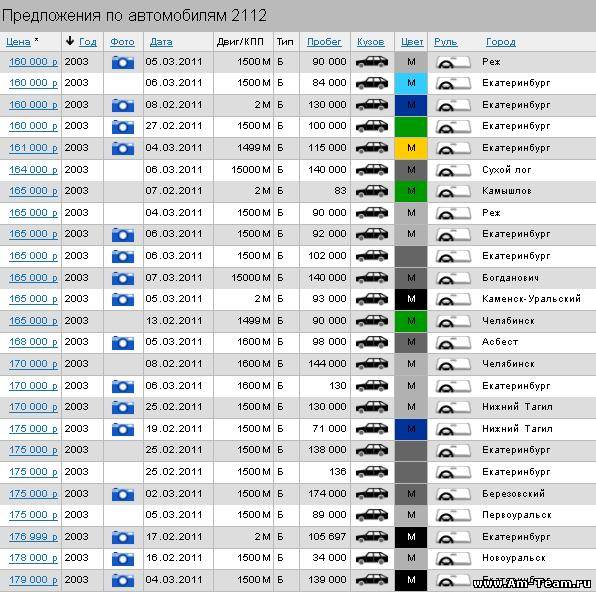Sort listings by Дата header
The image size is (596, 593).
click(161, 42)
